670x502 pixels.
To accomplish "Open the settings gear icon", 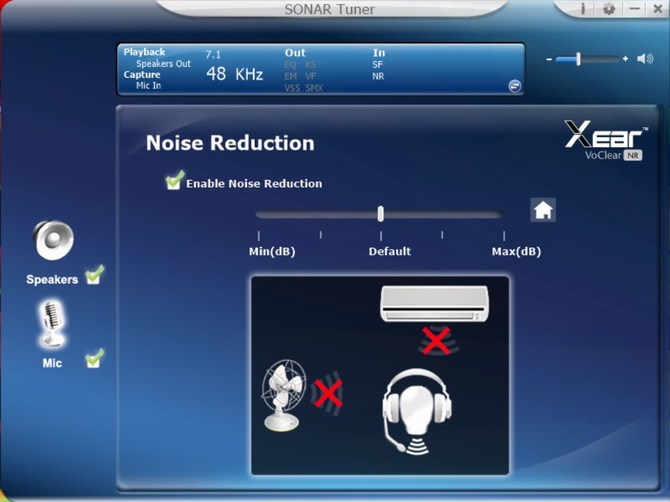I will pyautogui.click(x=608, y=9).
